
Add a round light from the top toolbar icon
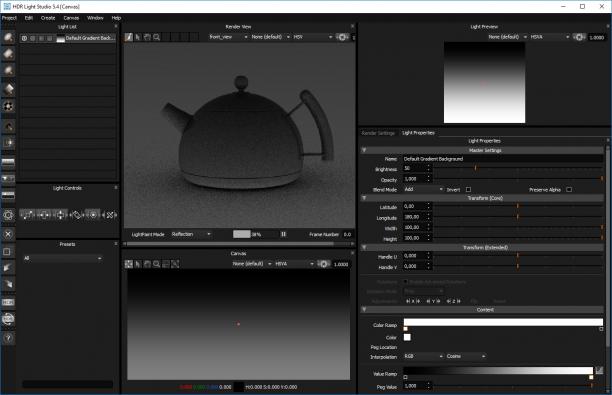[x=8, y=37]
